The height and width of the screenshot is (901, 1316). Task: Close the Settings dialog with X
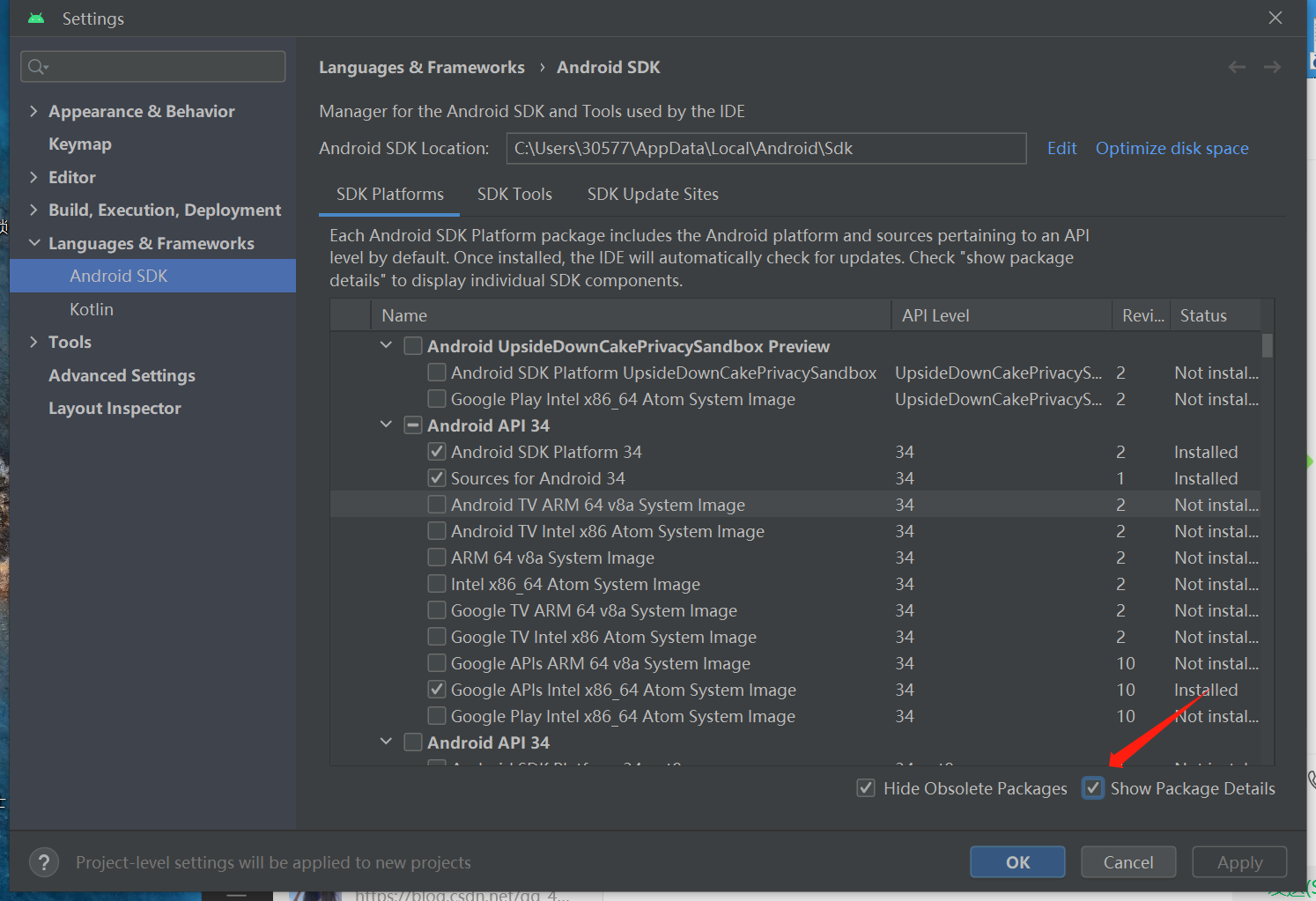click(1275, 18)
